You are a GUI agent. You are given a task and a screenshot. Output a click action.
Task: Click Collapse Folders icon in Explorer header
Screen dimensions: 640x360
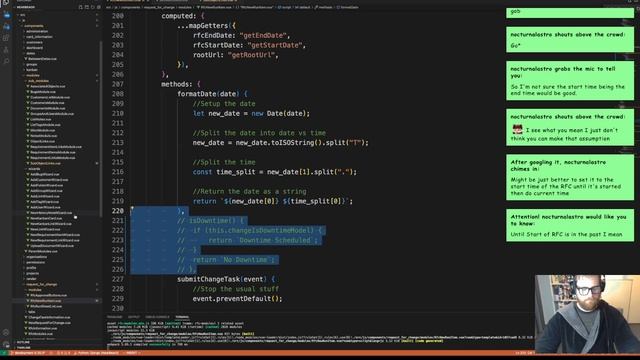pyautogui.click(x=98, y=7)
